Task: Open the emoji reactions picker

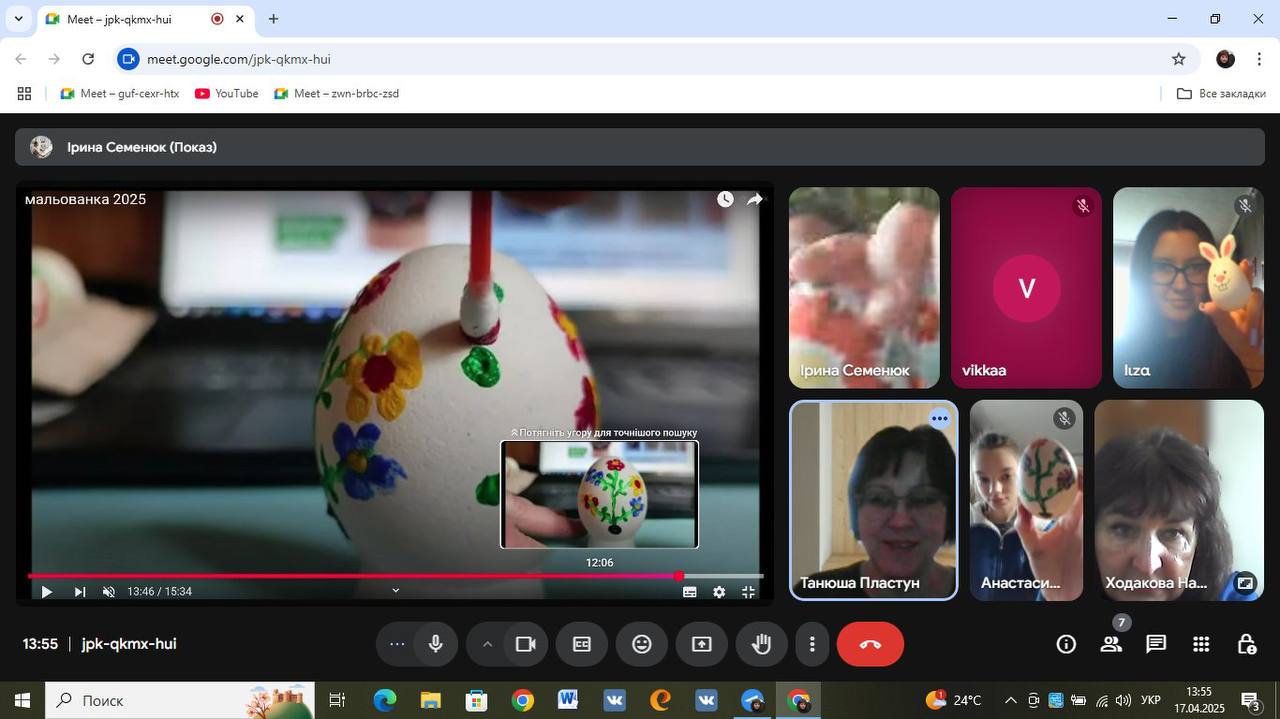Action: (642, 644)
